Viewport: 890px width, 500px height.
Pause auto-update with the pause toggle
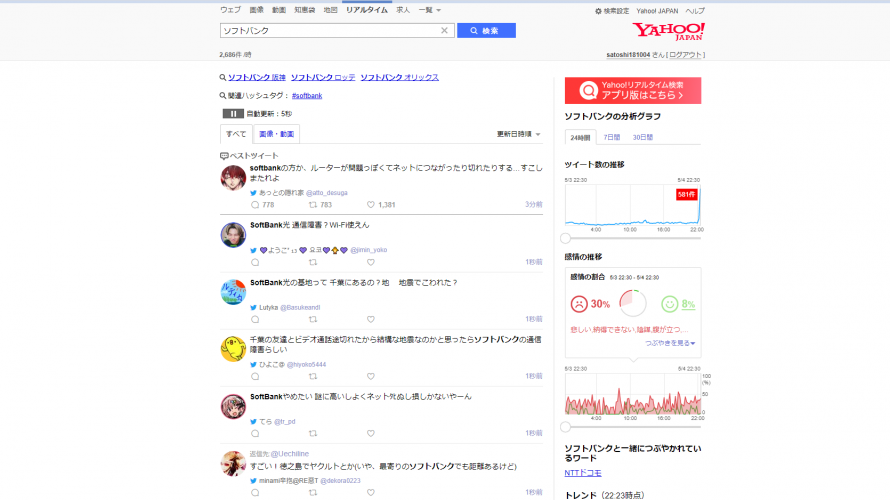[x=233, y=114]
